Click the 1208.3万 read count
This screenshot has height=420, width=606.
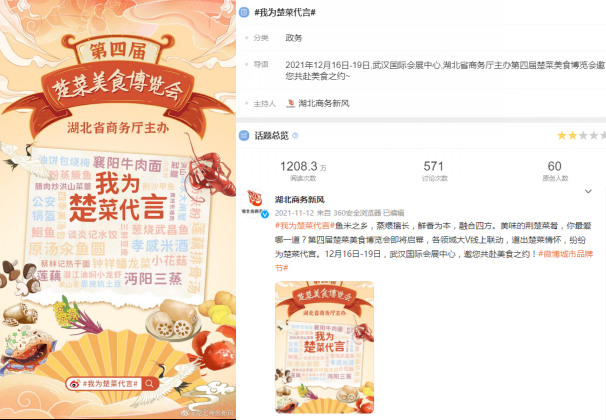[x=303, y=167]
